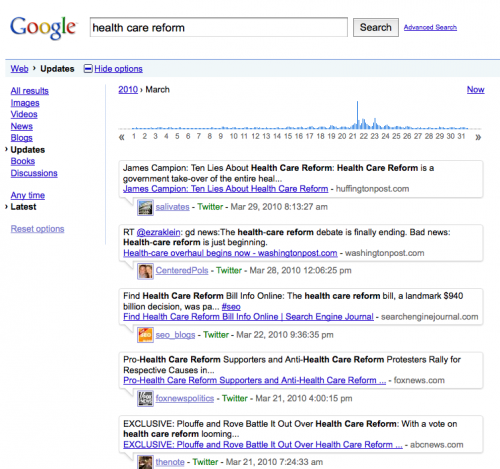Open foxnewspolitics profile avatar thumbnail
The image size is (500, 469).
145,399
